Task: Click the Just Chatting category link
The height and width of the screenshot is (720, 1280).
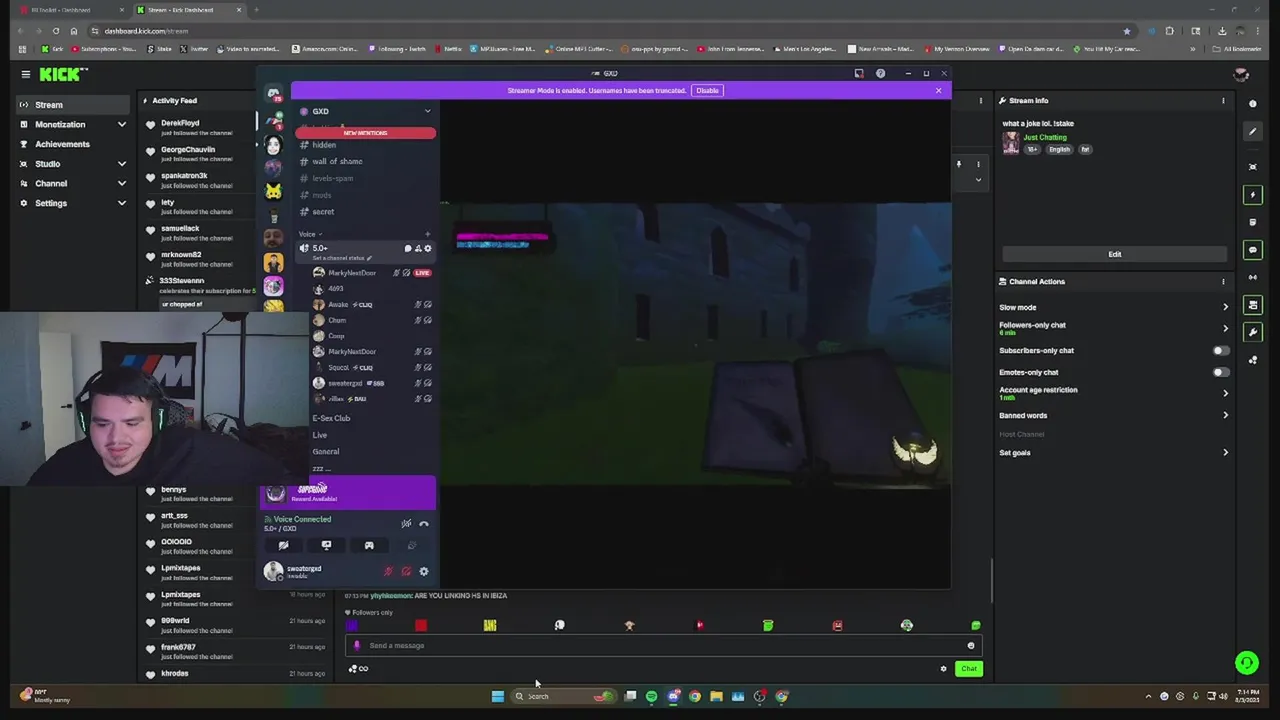Action: (1045, 138)
